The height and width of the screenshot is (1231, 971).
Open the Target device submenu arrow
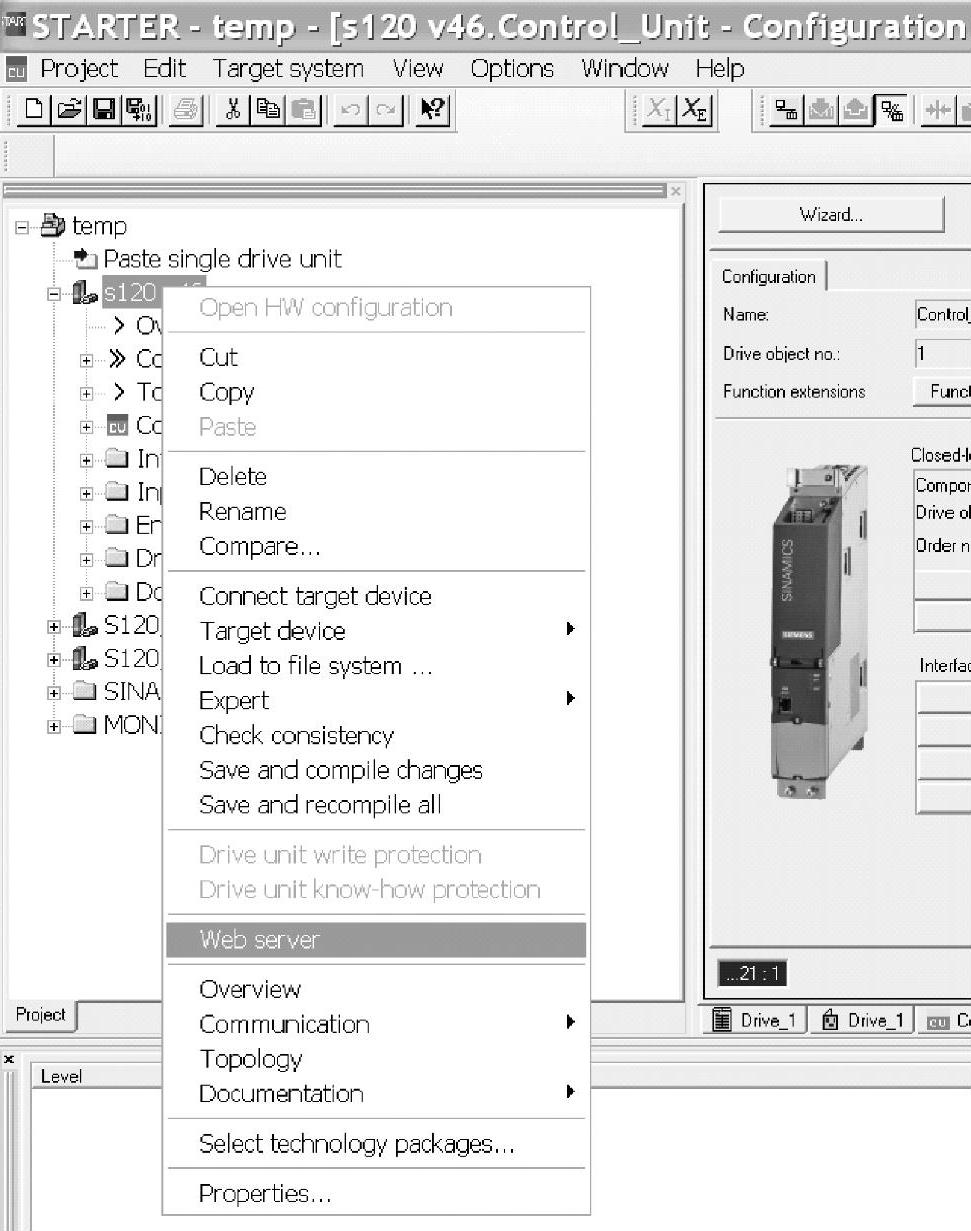pyautogui.click(x=571, y=630)
